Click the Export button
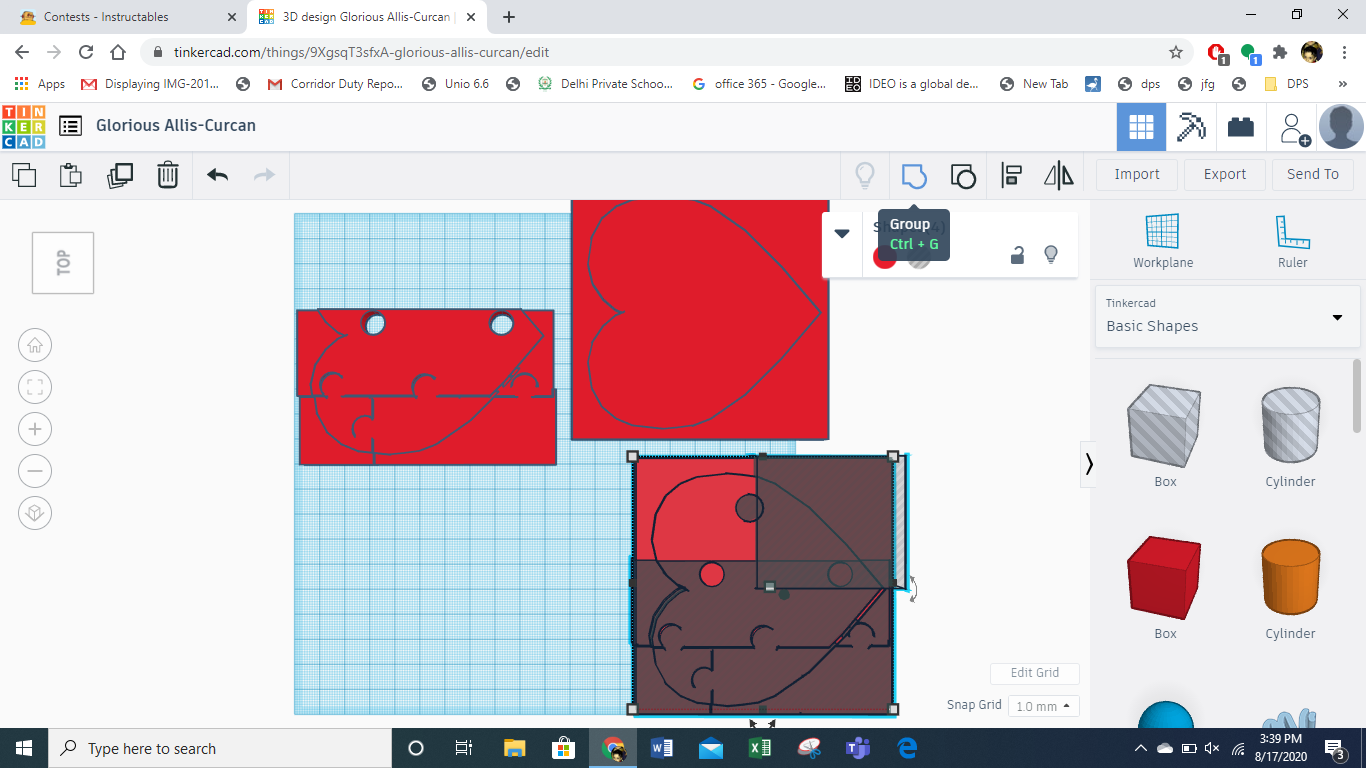This screenshot has height=768, width=1366. 1225,174
